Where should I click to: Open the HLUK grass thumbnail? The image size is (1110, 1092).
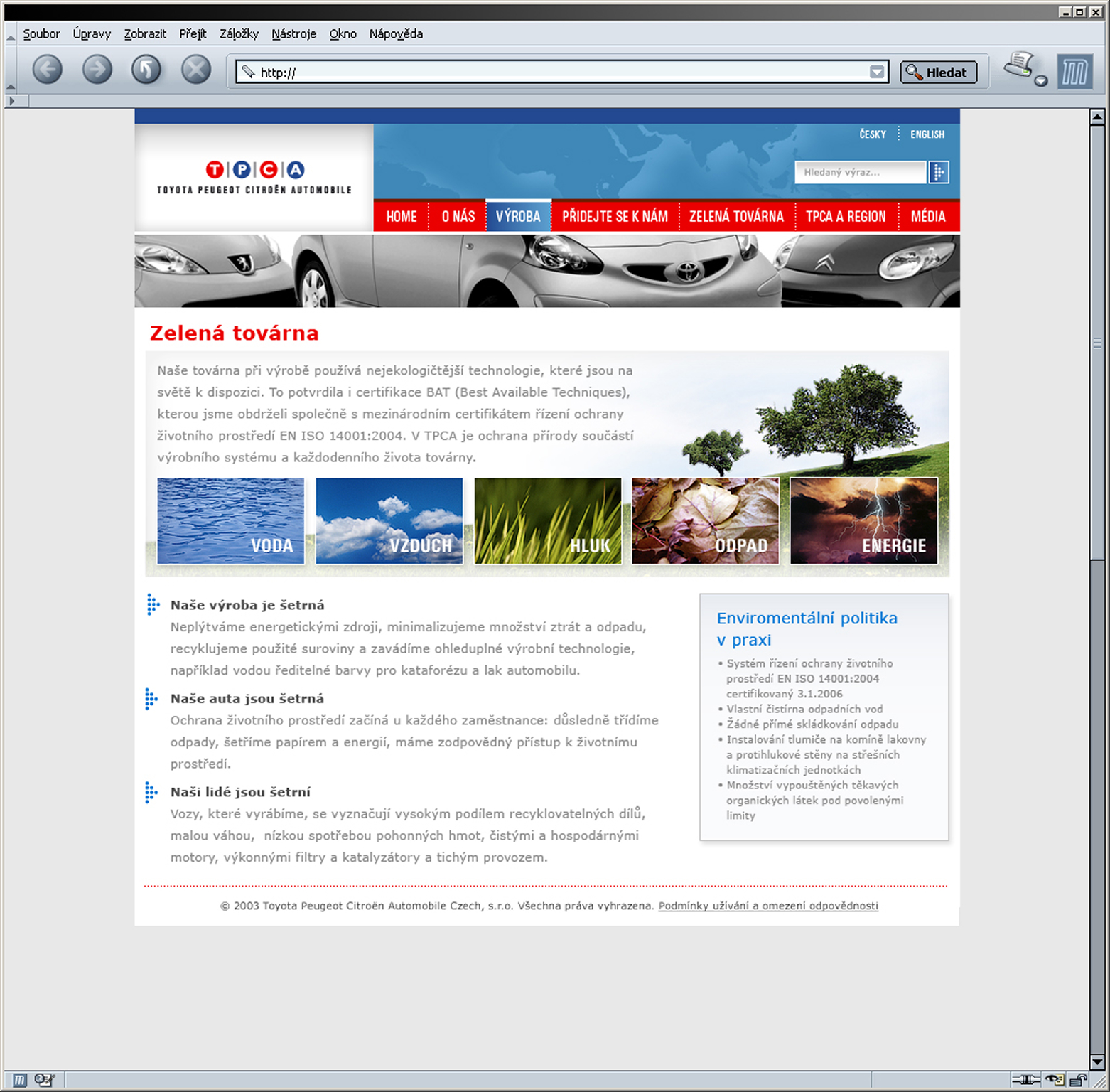(548, 521)
